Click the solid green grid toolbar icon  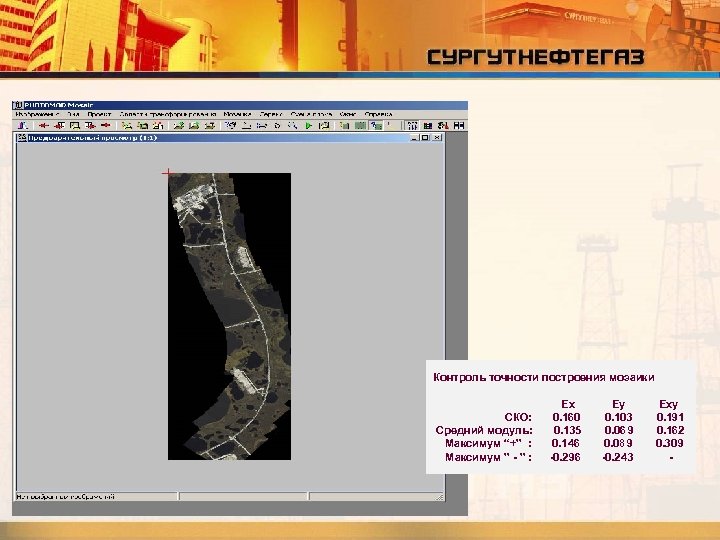(360, 125)
